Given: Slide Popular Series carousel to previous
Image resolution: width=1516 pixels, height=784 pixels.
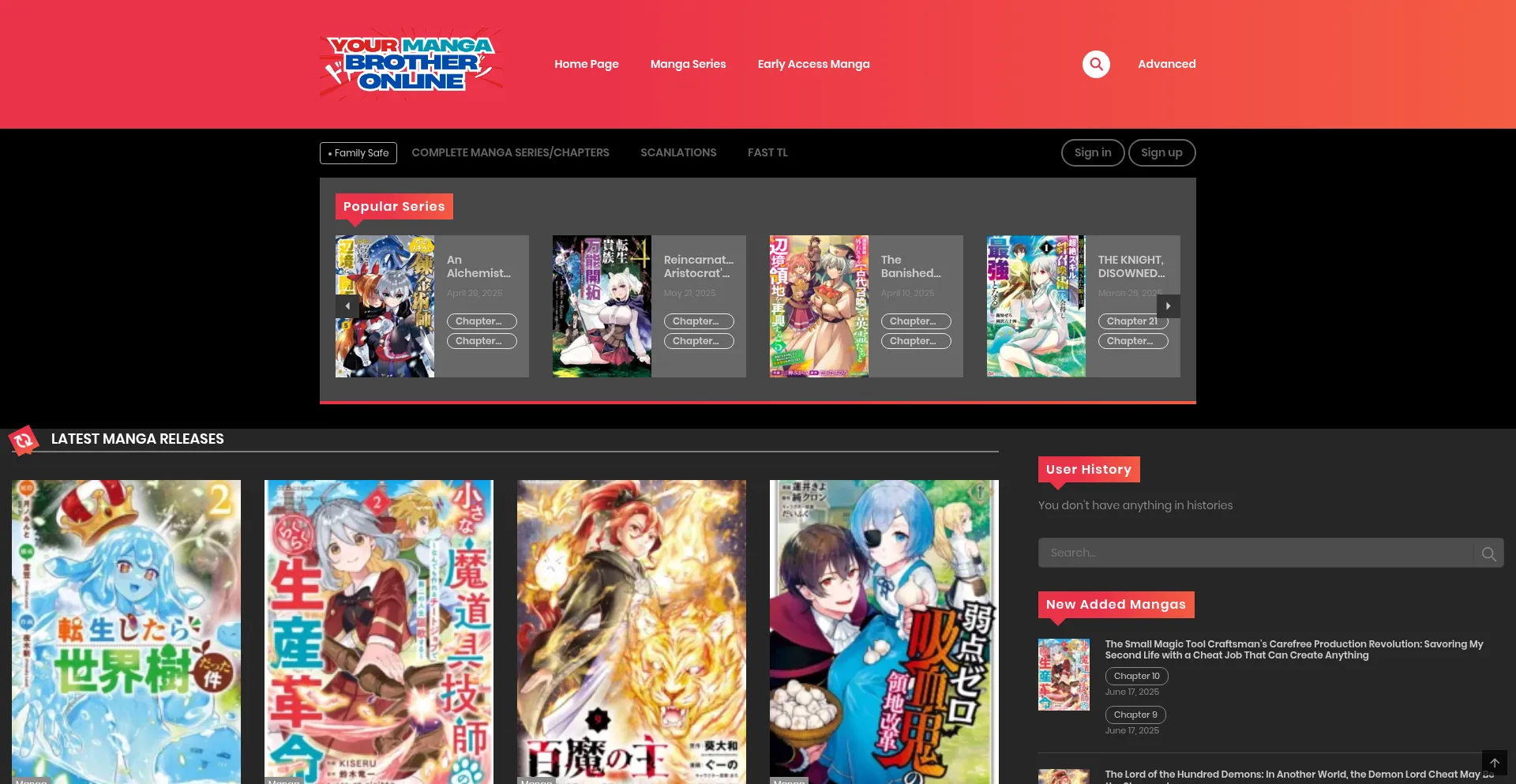Looking at the screenshot, I should click(347, 306).
